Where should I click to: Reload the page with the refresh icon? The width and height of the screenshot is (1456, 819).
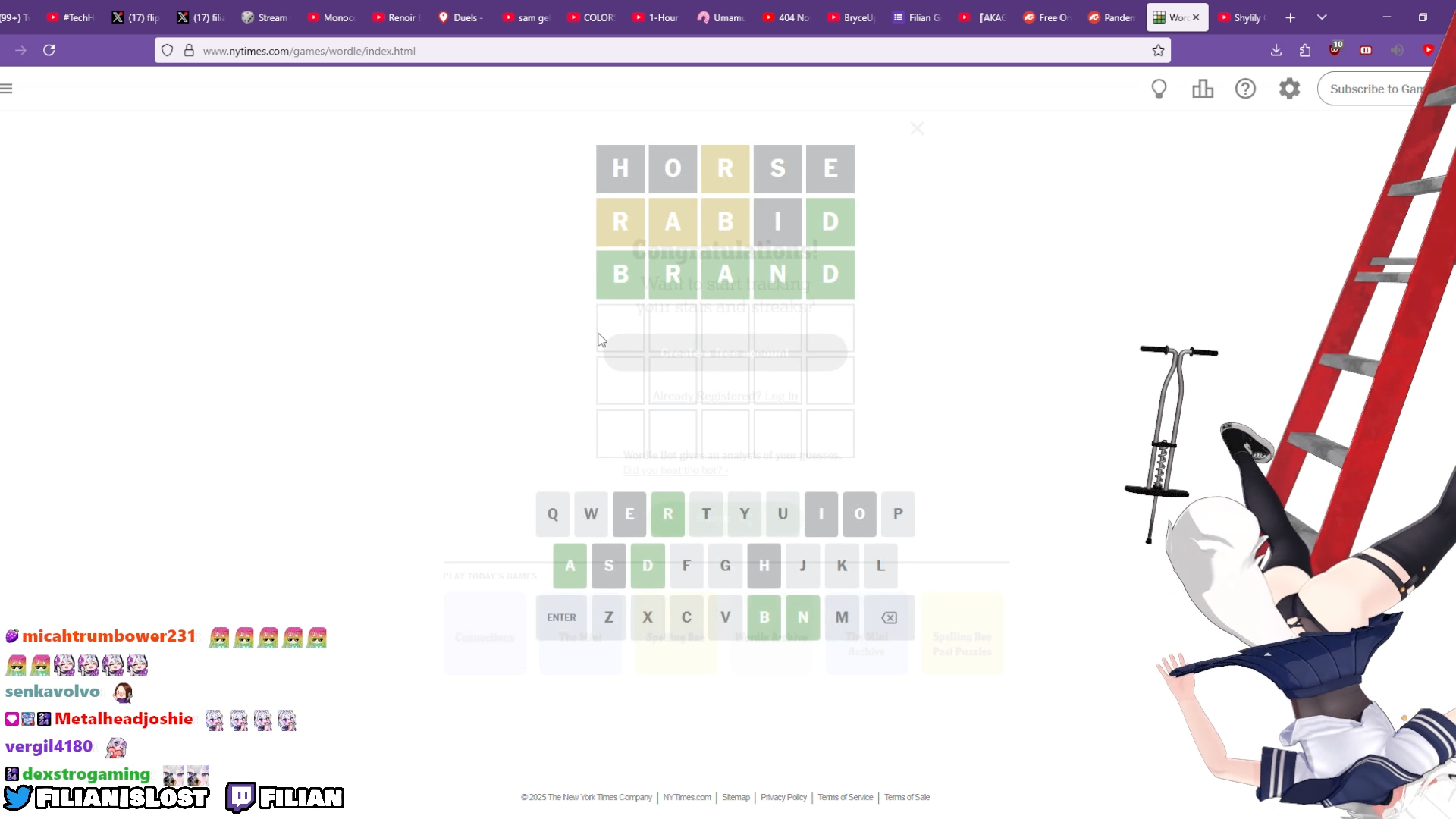[x=49, y=50]
